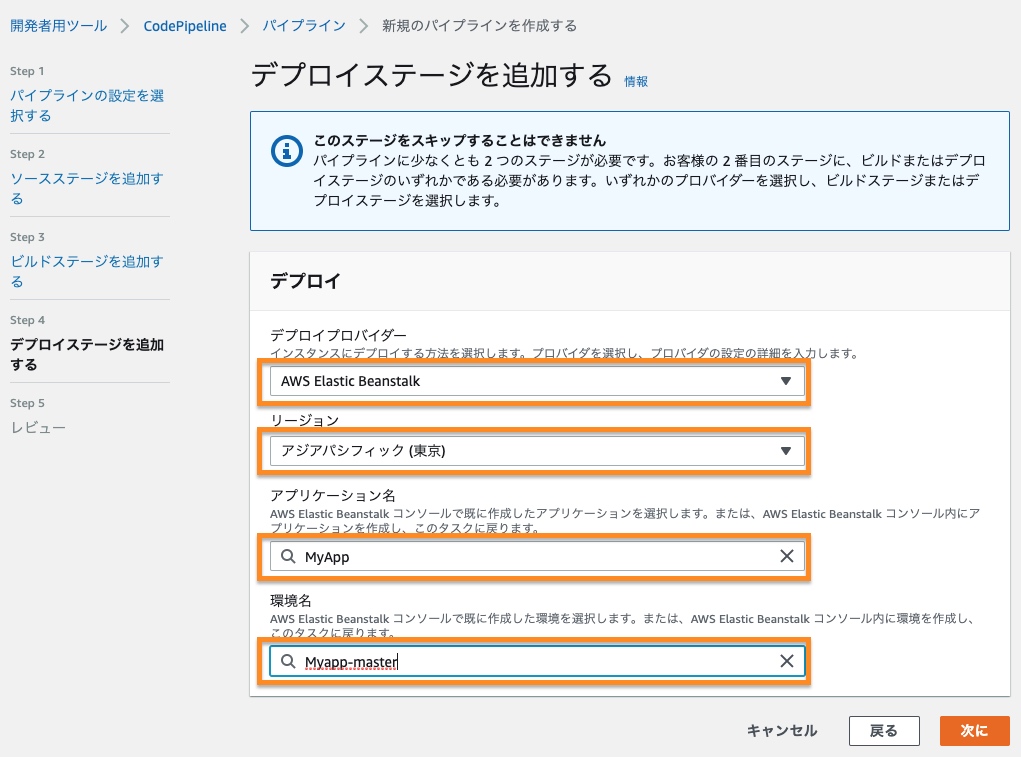This screenshot has height=757, width=1021.
Task: Proceed with the orange 次に button
Action: pyautogui.click(x=974, y=731)
